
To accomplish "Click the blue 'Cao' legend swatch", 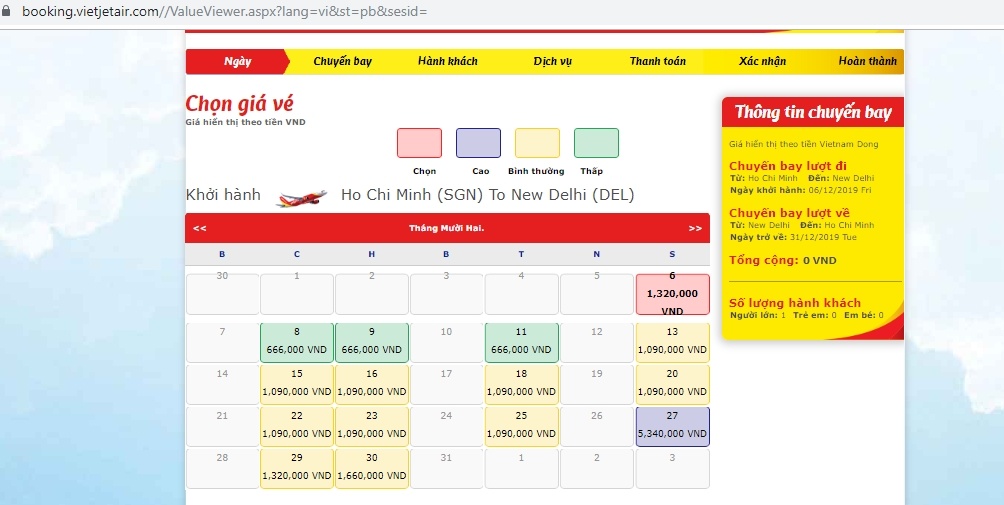I will (478, 143).
